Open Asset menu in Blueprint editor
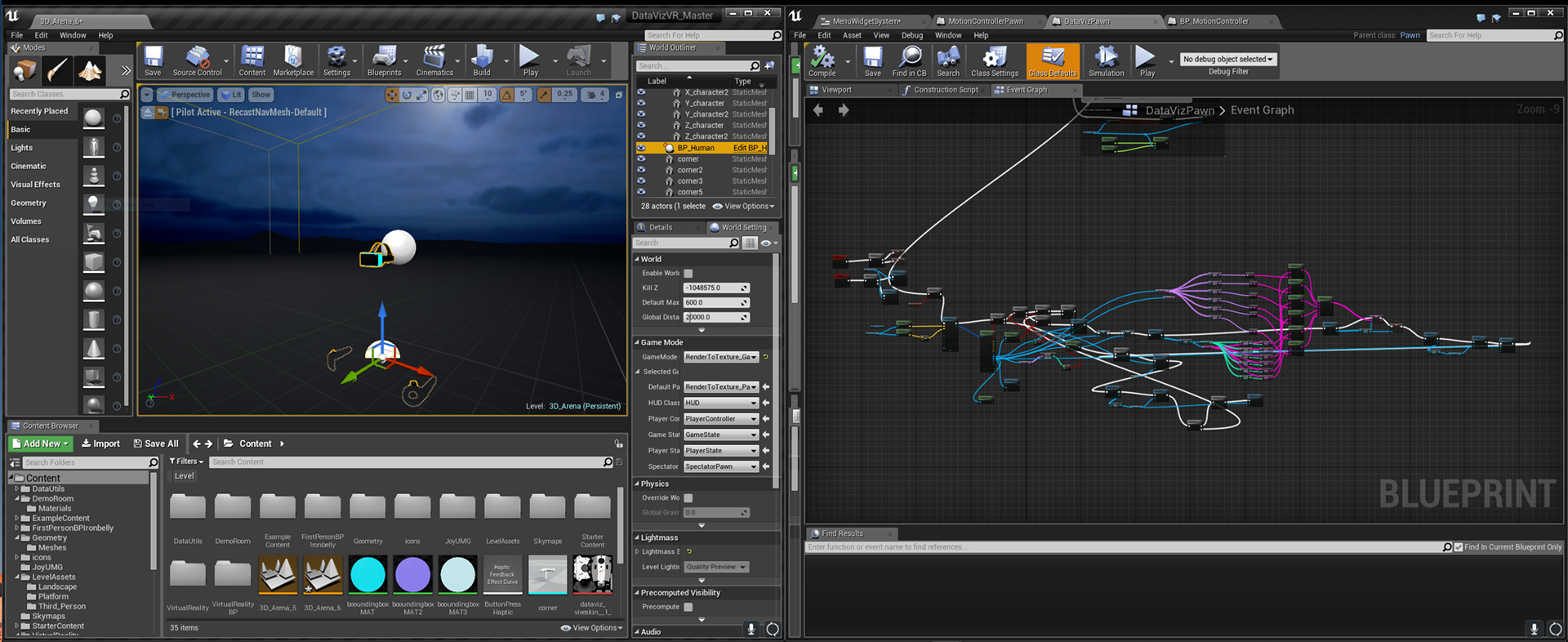Screen dimensions: 1568x642 852,35
